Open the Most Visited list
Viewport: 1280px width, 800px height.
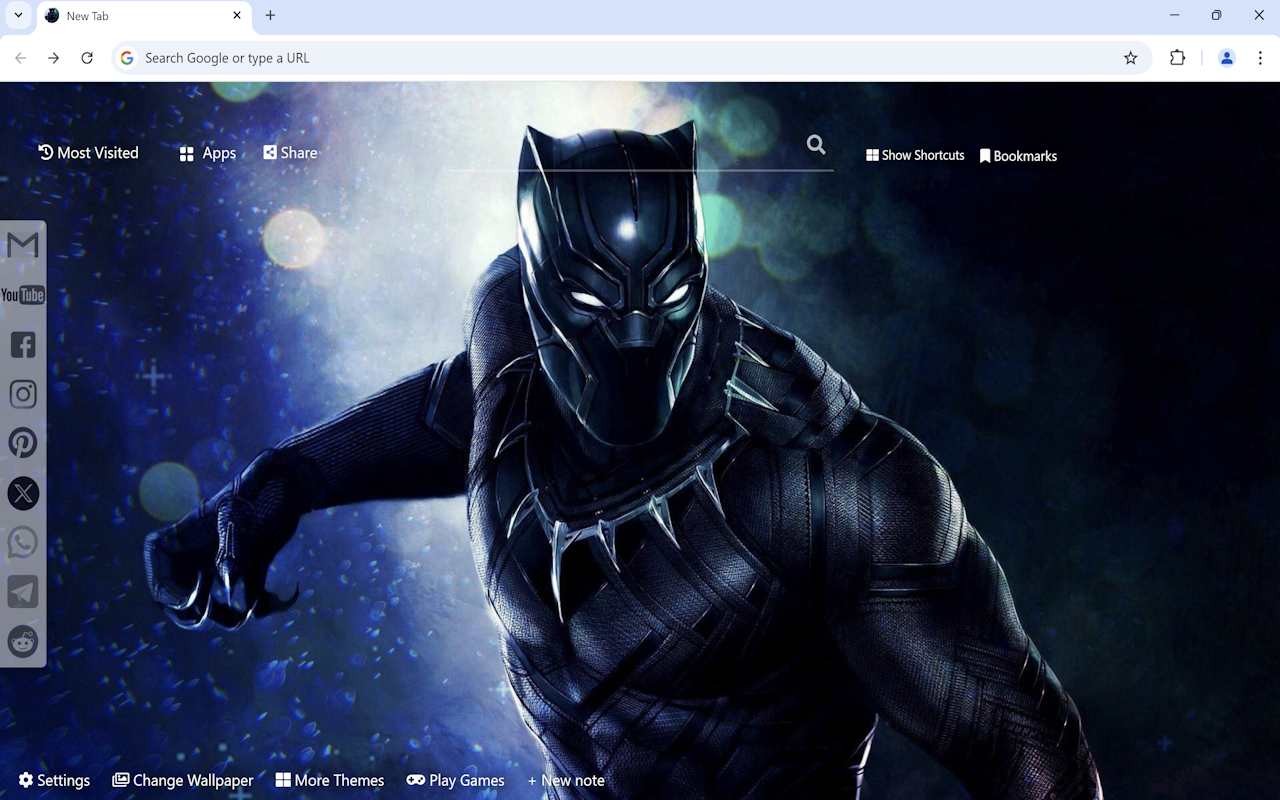[88, 152]
